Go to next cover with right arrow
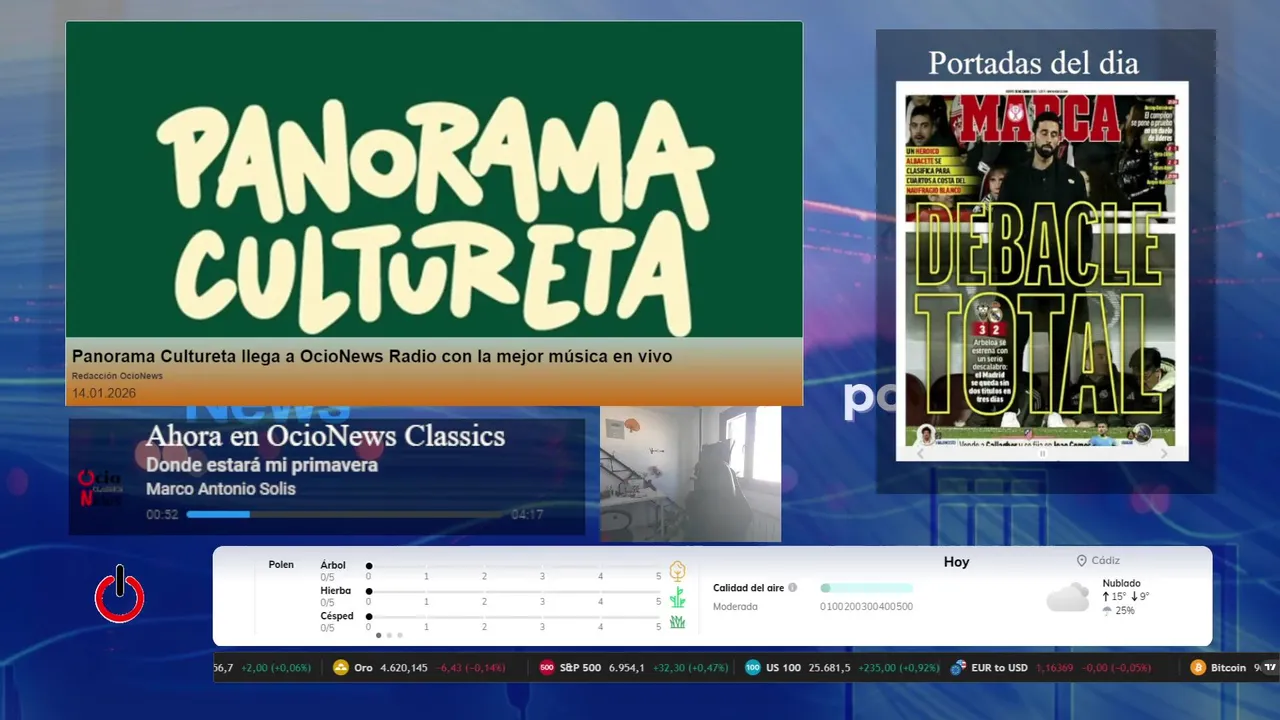The height and width of the screenshot is (720, 1280). click(1163, 453)
